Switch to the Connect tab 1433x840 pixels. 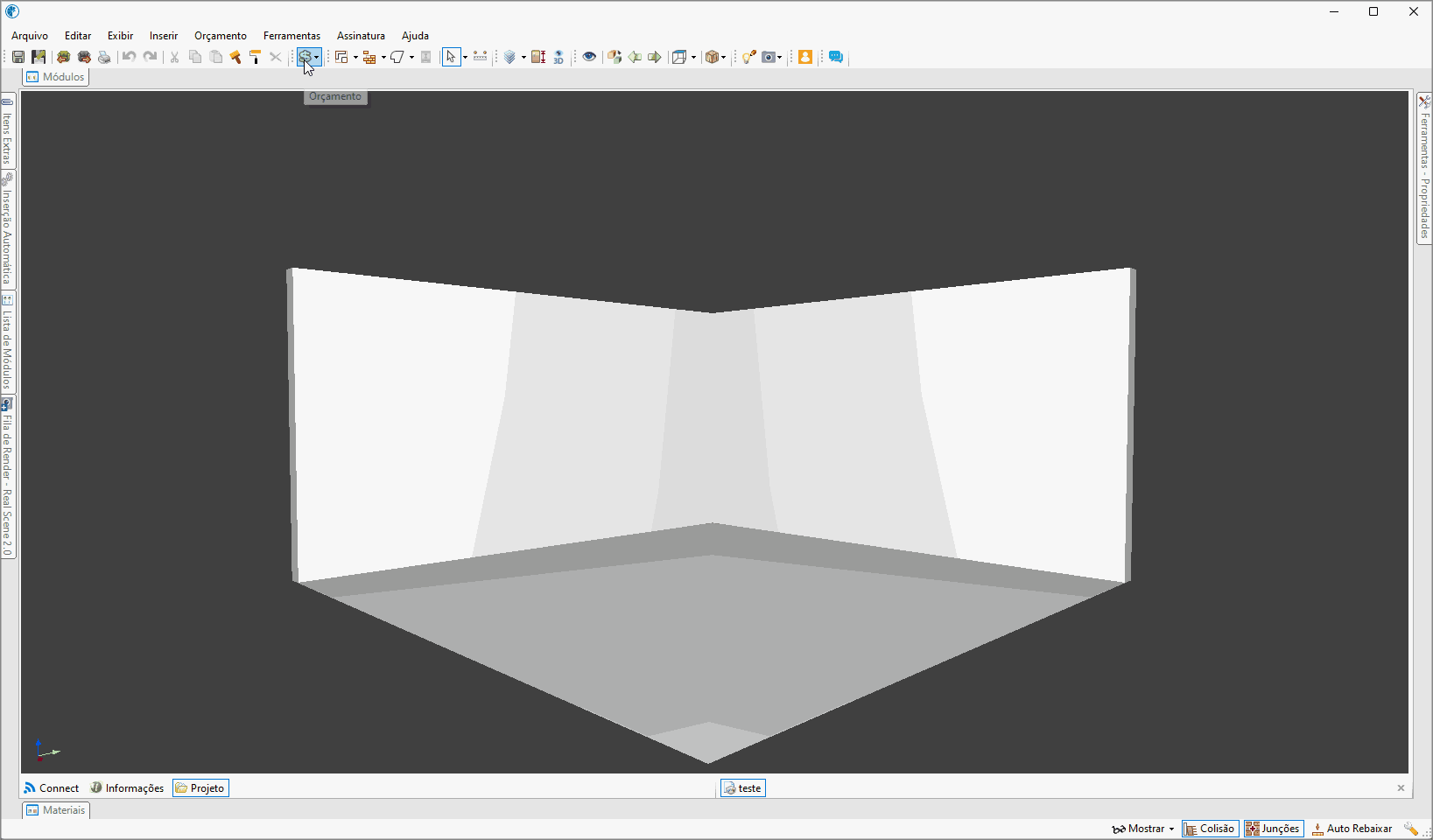(52, 788)
